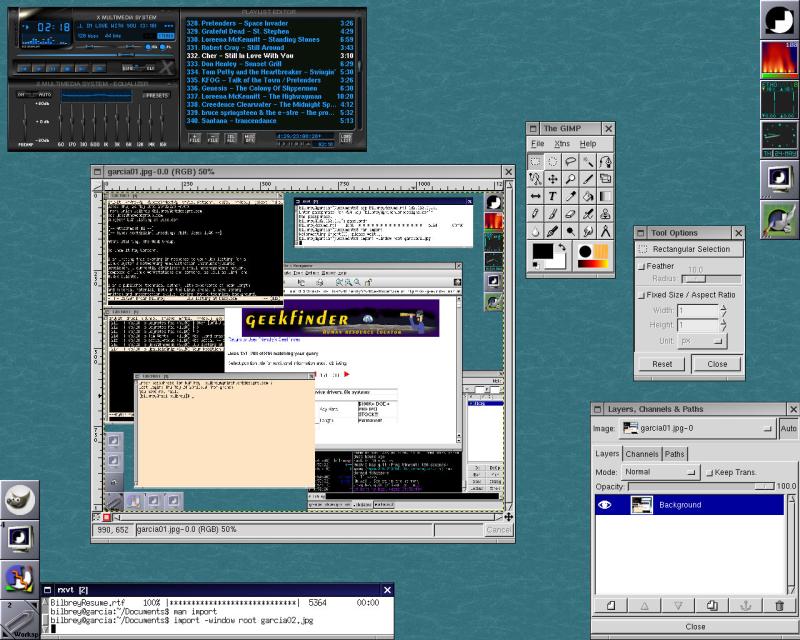The width and height of the screenshot is (800, 640).
Task: Open the Xtns menu in GIMP
Action: click(x=563, y=144)
